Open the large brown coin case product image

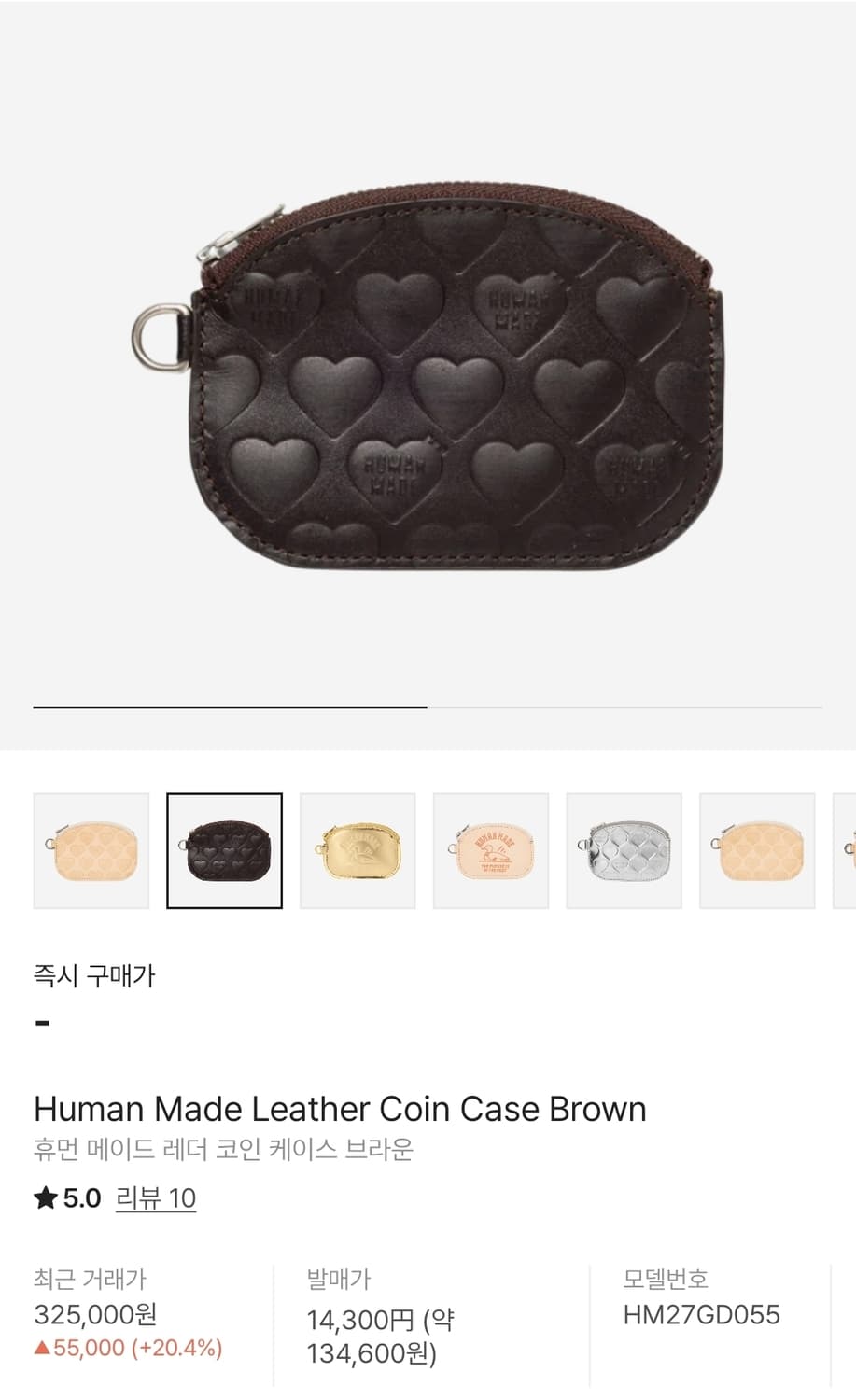coord(428,378)
